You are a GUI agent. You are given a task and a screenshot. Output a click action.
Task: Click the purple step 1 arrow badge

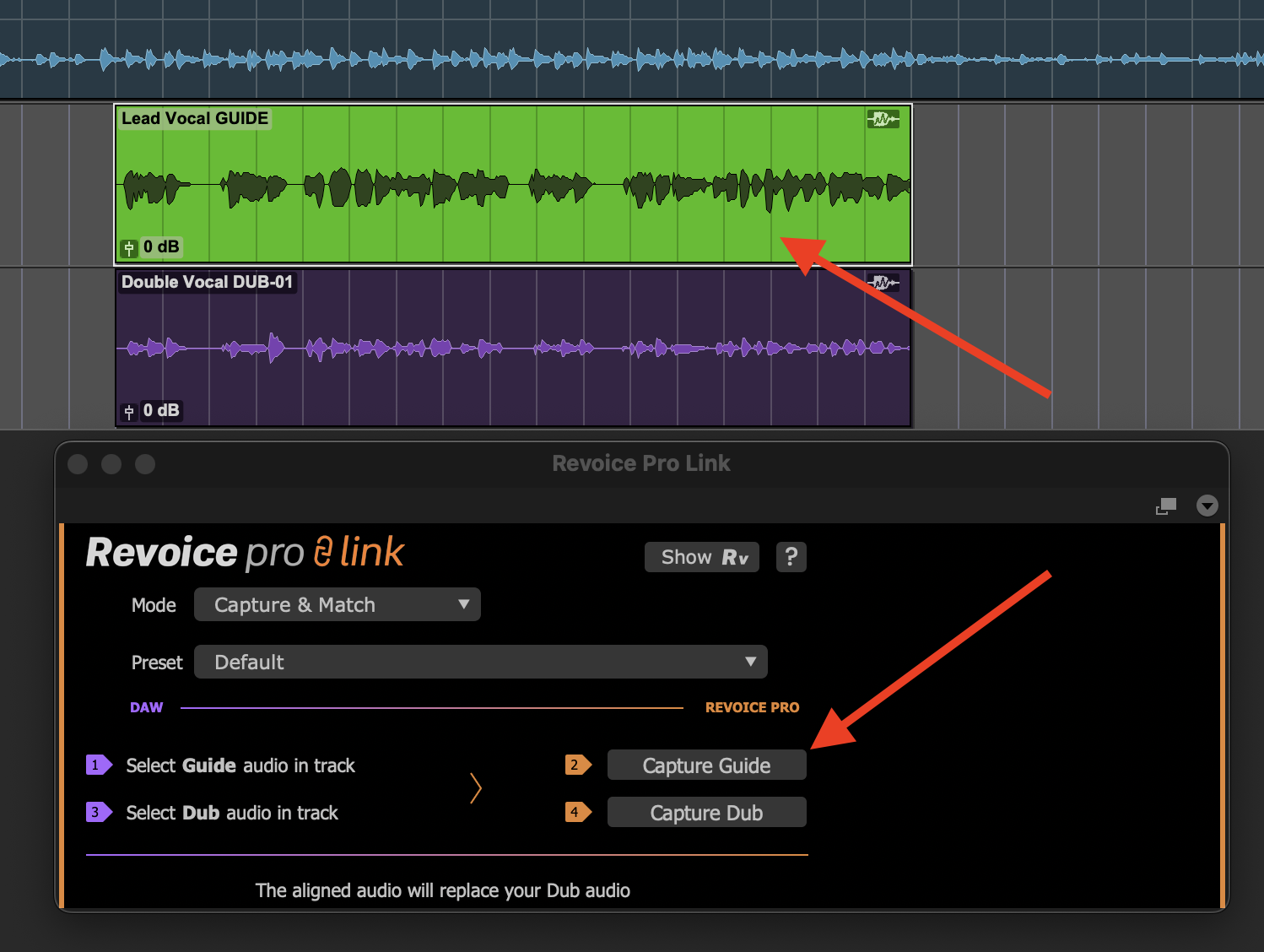click(x=98, y=765)
